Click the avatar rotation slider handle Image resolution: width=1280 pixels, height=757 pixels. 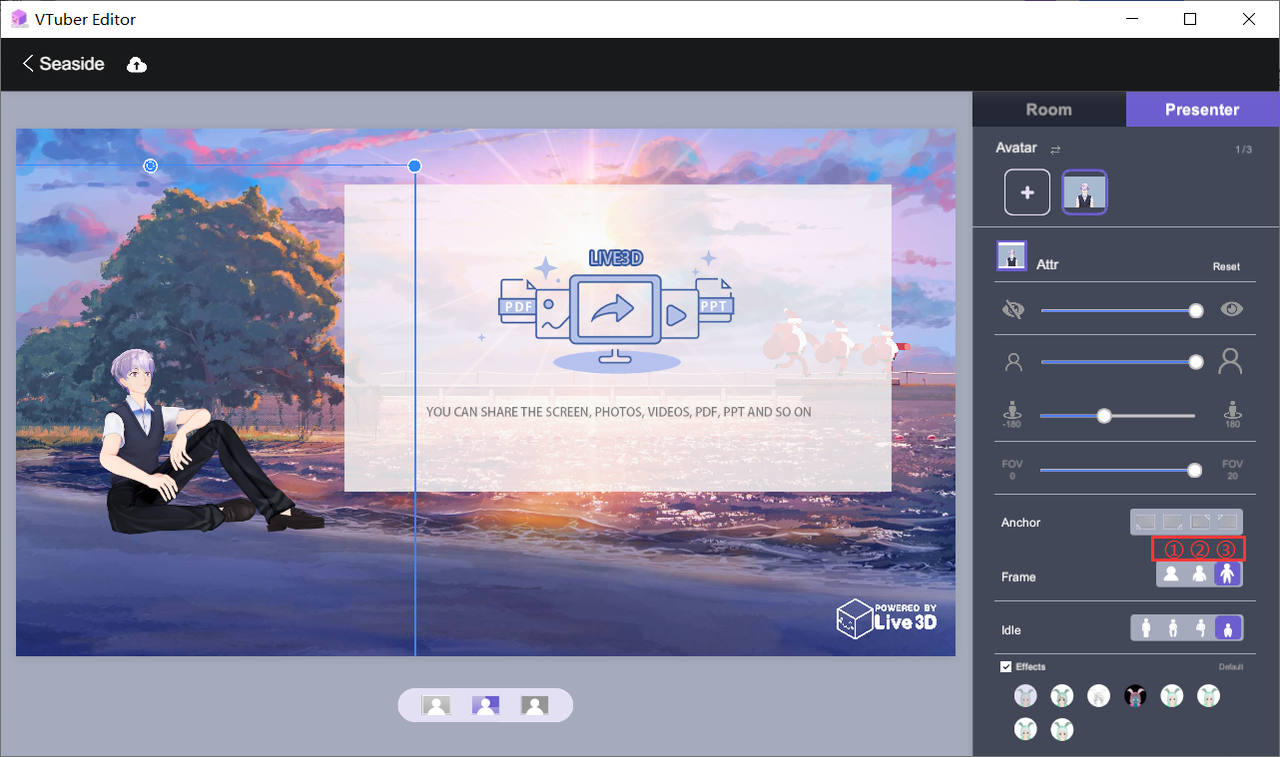point(1104,415)
